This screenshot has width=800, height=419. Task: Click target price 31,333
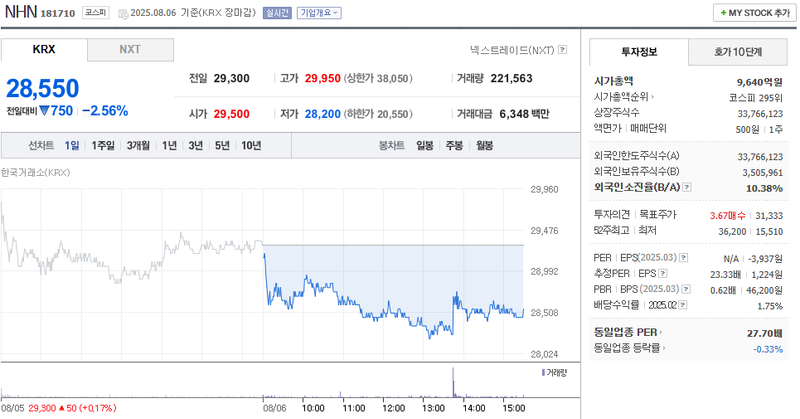[769, 216]
